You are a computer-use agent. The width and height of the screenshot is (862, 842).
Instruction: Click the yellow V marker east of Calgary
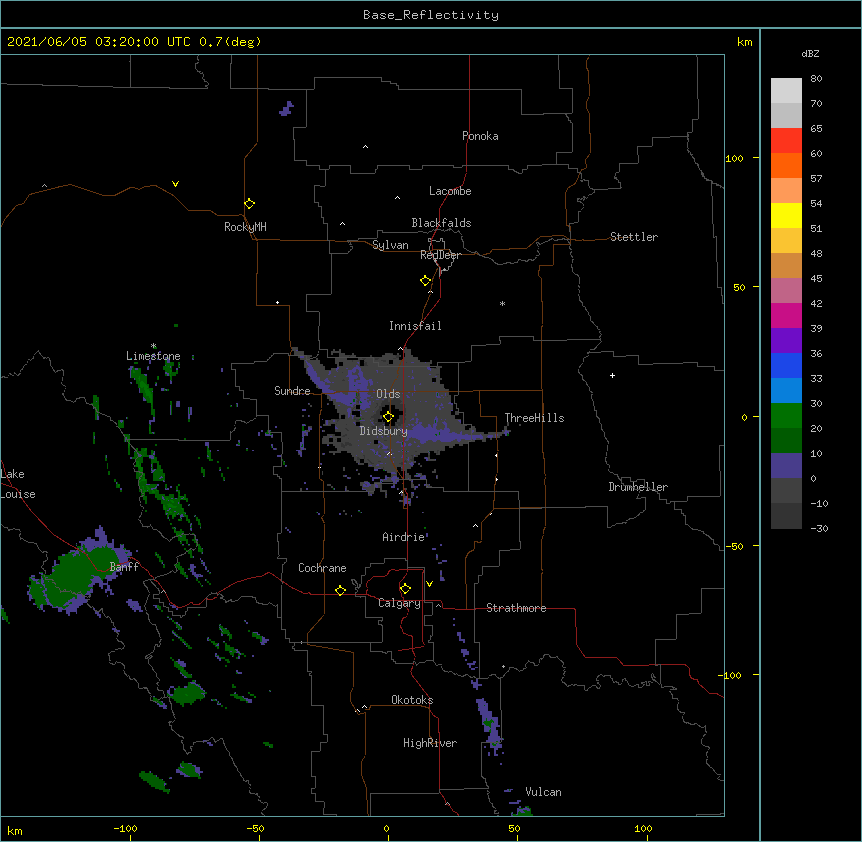429,584
